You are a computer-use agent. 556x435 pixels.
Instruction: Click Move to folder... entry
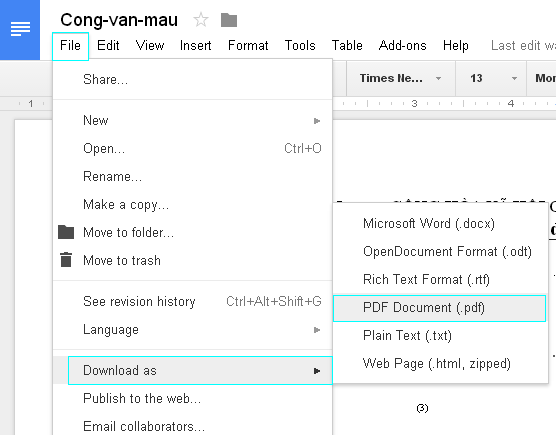coord(193,233)
